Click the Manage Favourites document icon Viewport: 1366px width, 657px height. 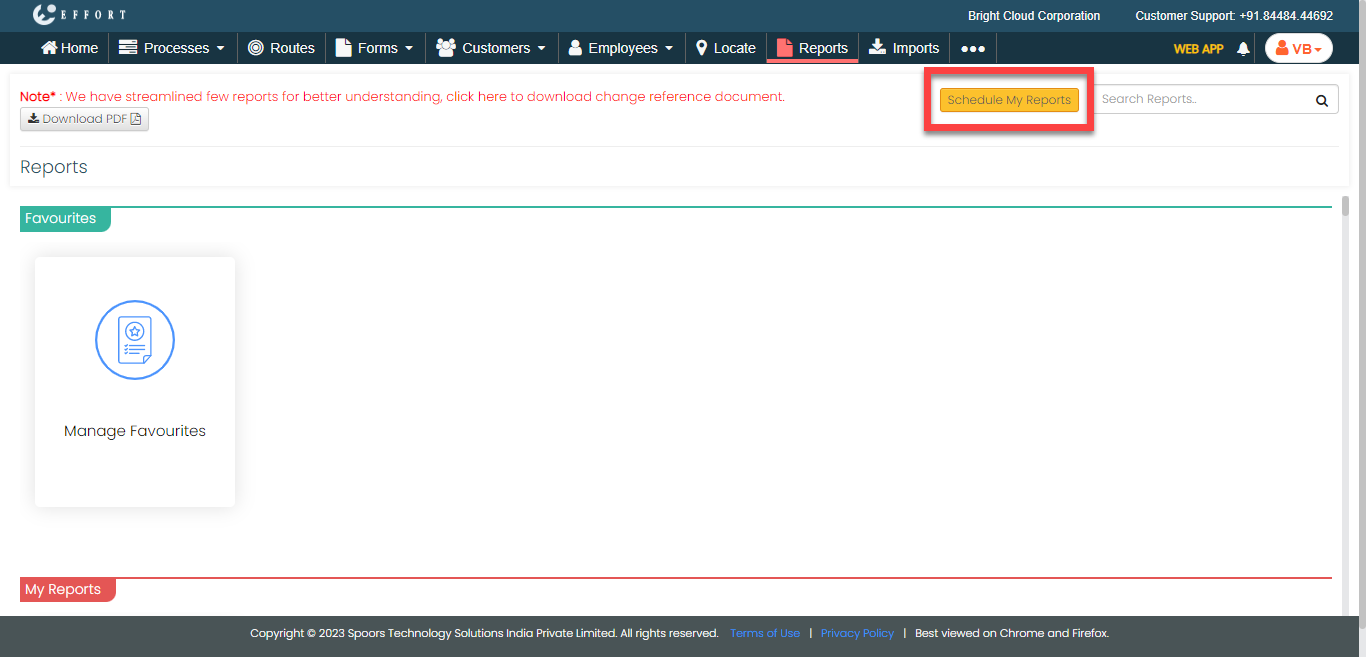click(x=135, y=340)
